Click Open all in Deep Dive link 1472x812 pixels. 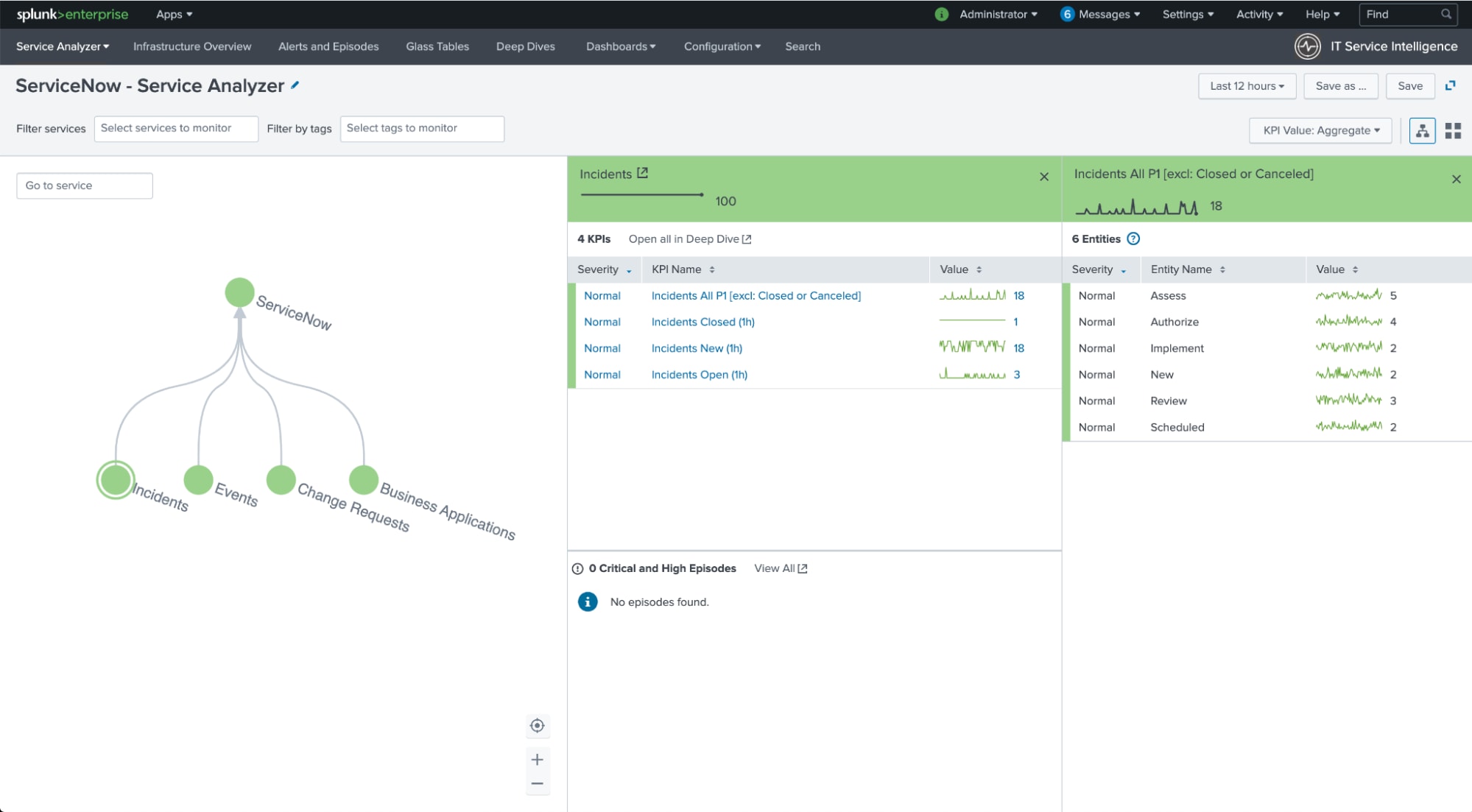[x=690, y=239]
